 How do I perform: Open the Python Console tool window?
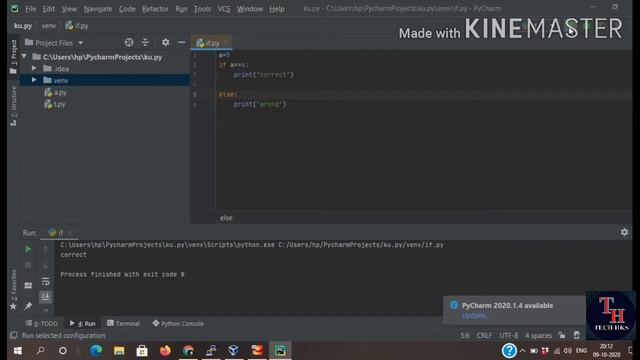point(178,323)
